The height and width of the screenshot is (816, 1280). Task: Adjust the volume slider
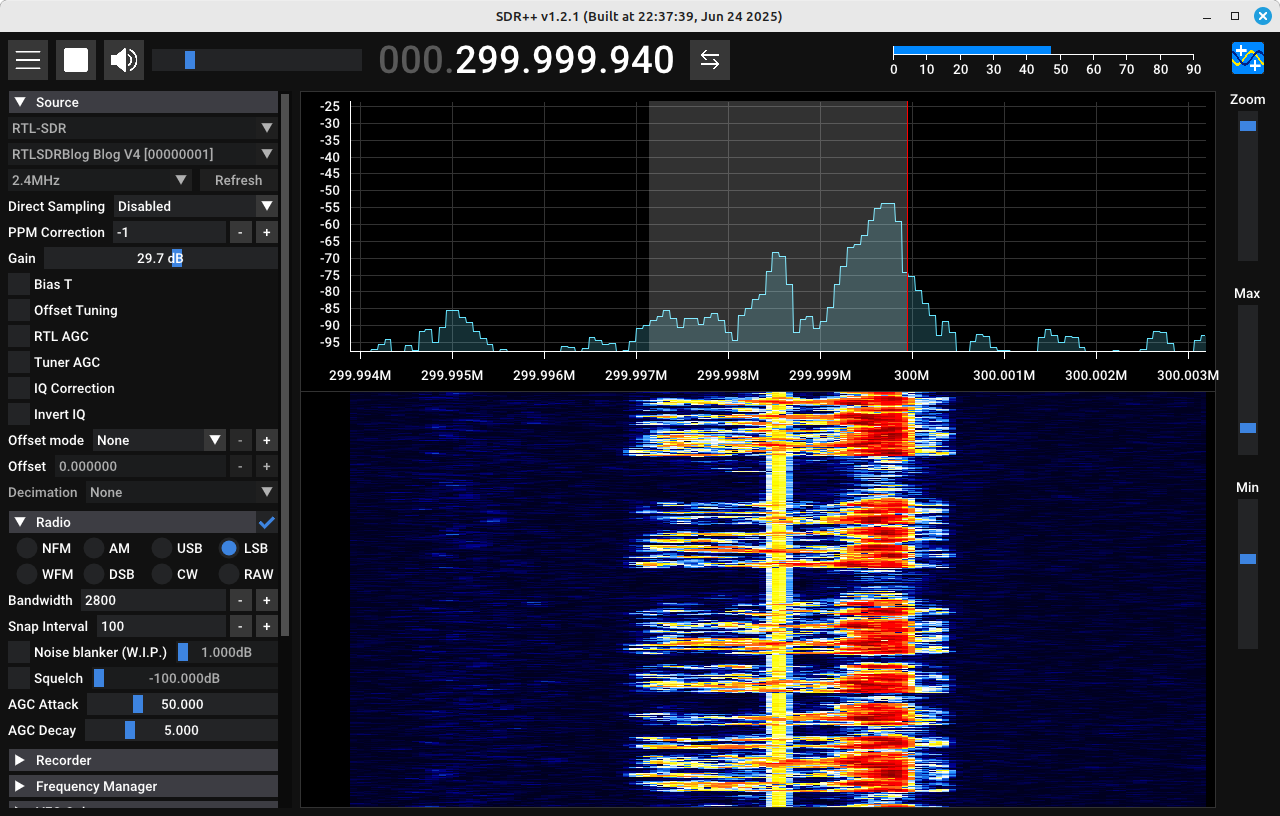257,60
